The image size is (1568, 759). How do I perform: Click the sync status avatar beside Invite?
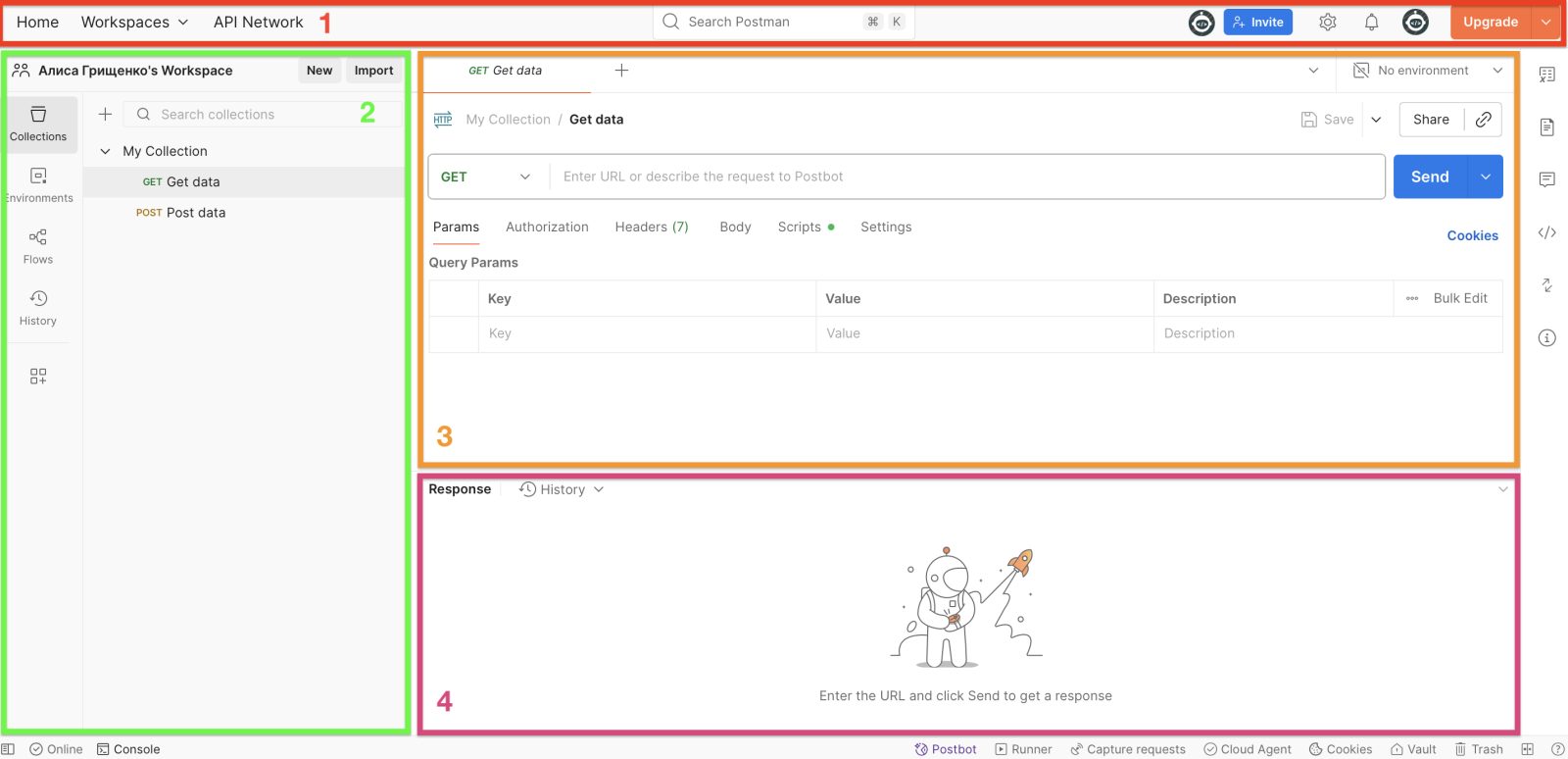point(1201,22)
